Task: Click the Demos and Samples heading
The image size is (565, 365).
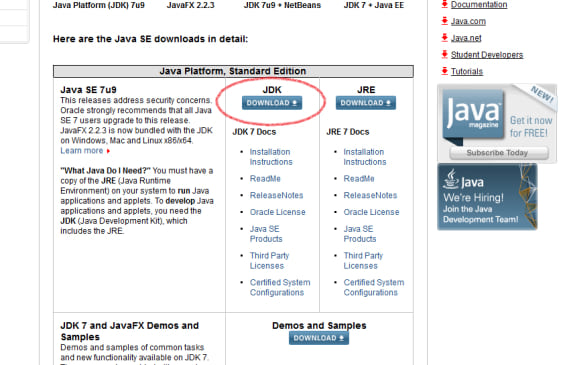Action: point(319,326)
